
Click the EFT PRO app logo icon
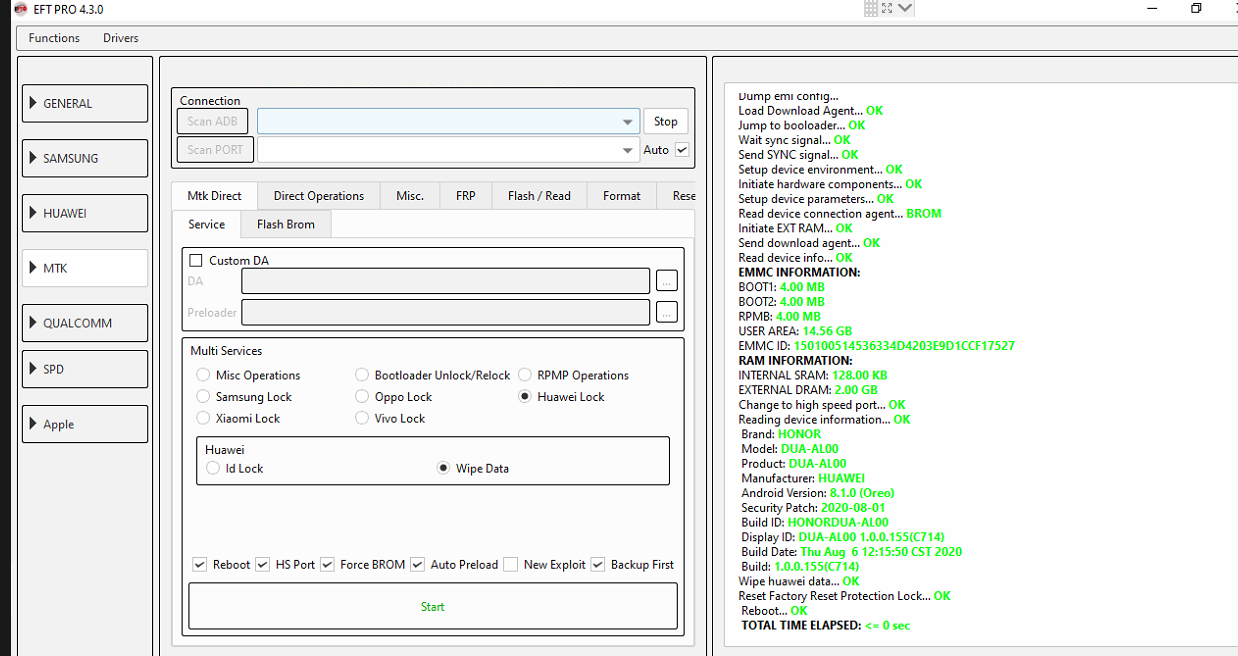20,9
